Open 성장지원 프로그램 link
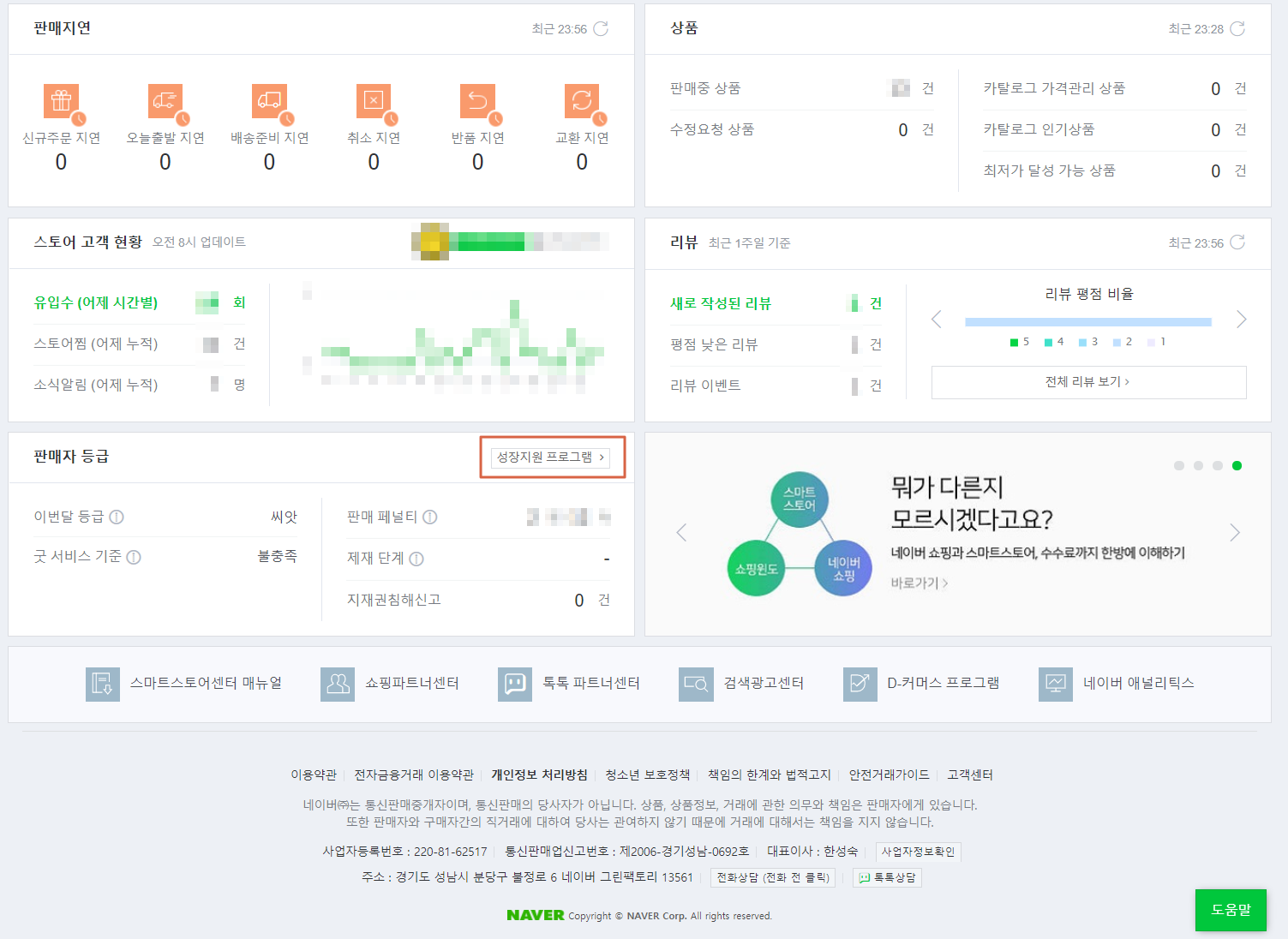The width and height of the screenshot is (1288, 939). 551,458
